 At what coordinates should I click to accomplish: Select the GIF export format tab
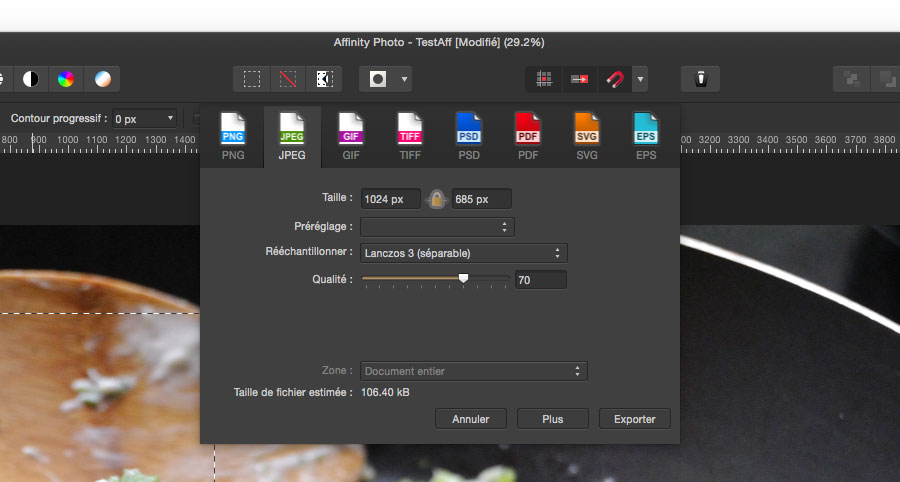coord(351,137)
